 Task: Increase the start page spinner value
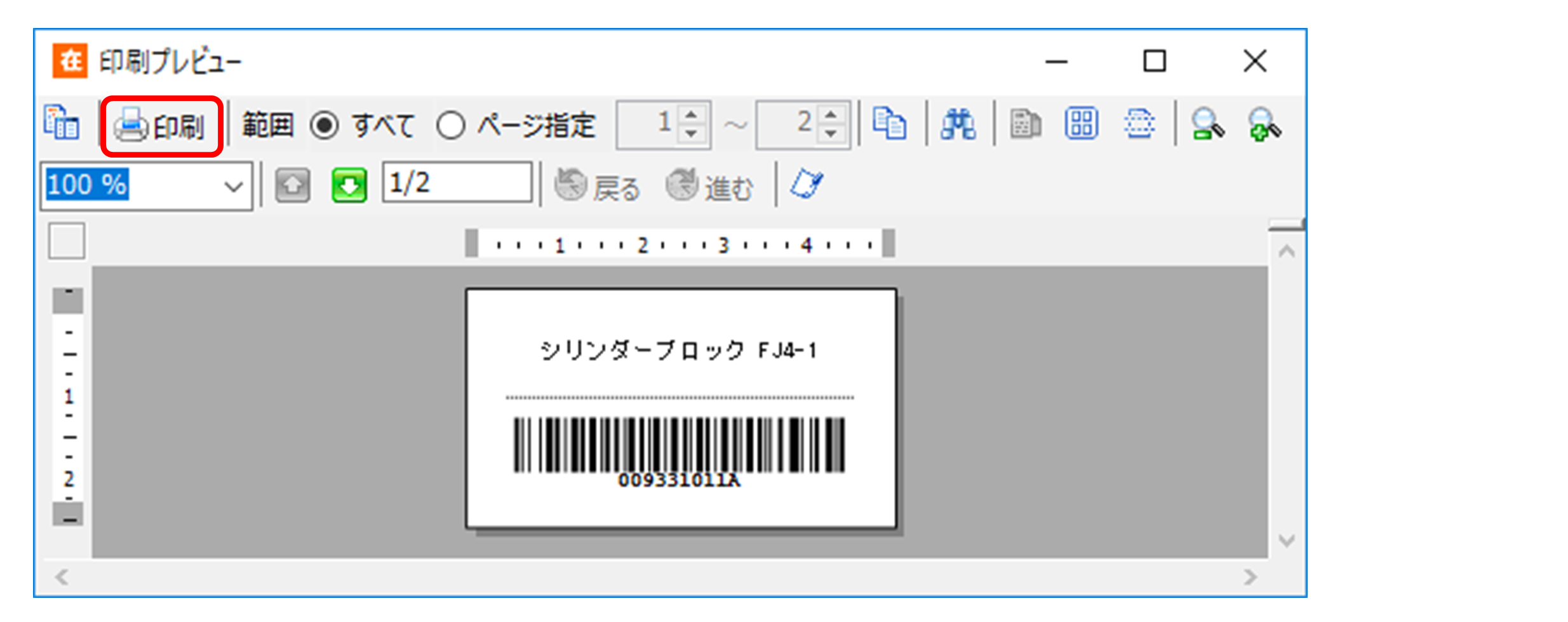[692, 115]
